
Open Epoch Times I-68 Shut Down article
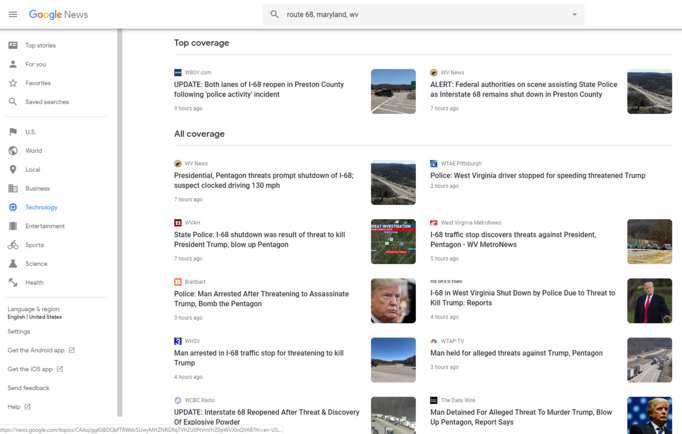523,298
